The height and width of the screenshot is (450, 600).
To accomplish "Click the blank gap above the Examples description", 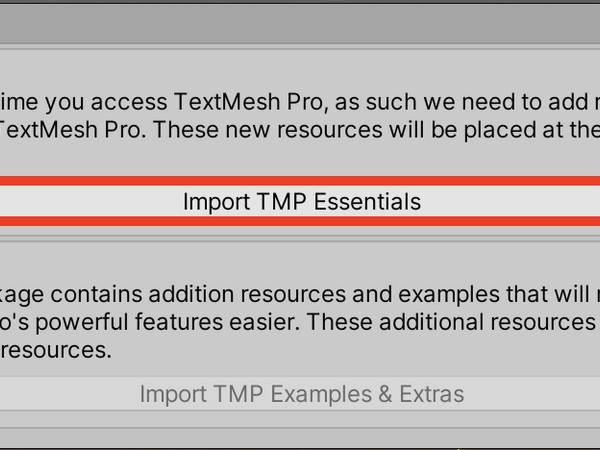I will tap(300, 262).
